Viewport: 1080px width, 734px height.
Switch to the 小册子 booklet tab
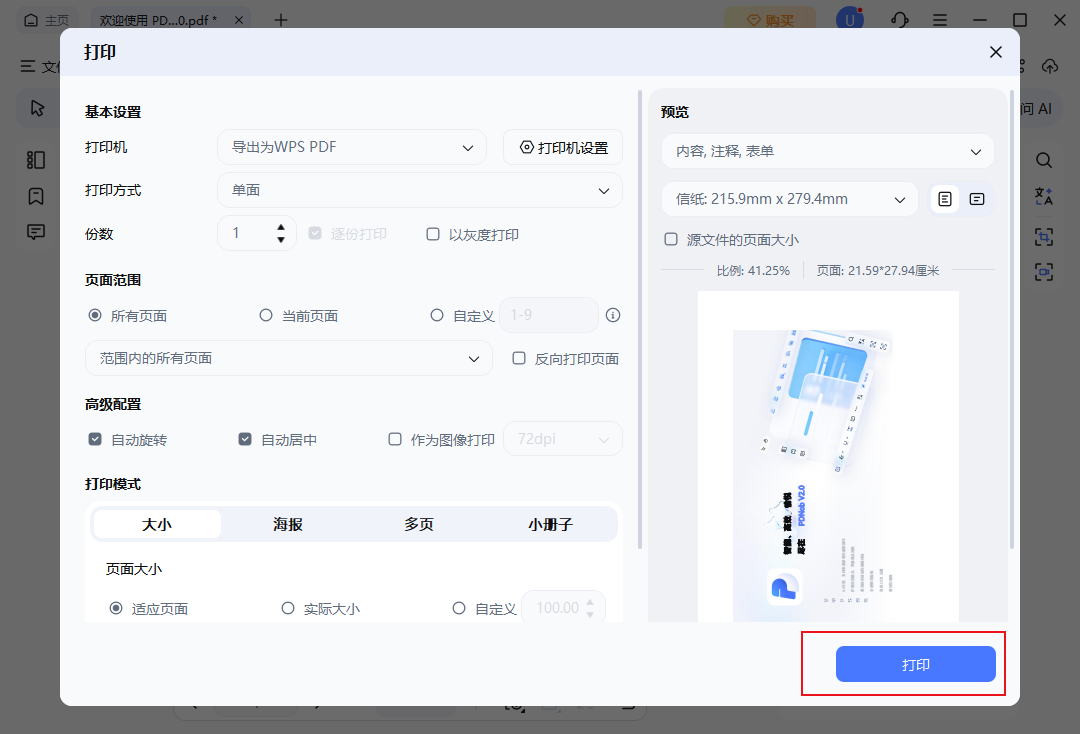pos(550,524)
